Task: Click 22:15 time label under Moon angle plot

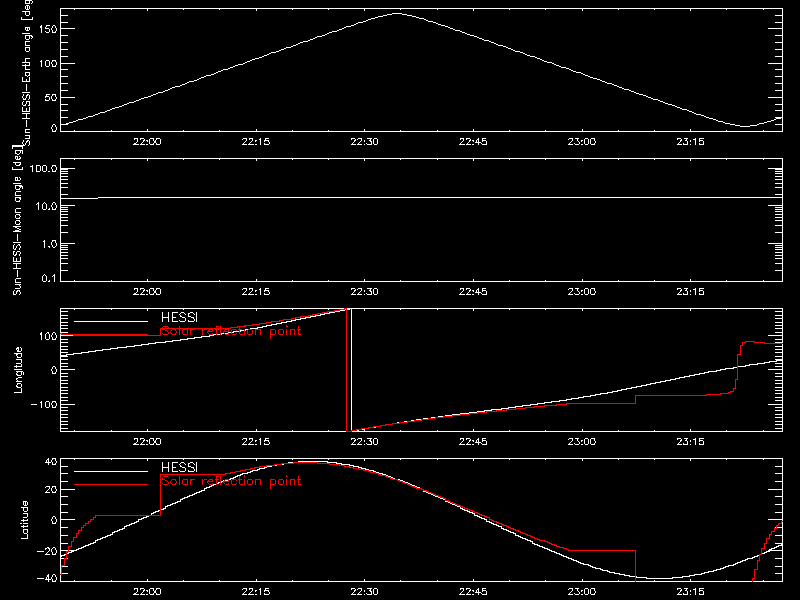Action: click(256, 292)
